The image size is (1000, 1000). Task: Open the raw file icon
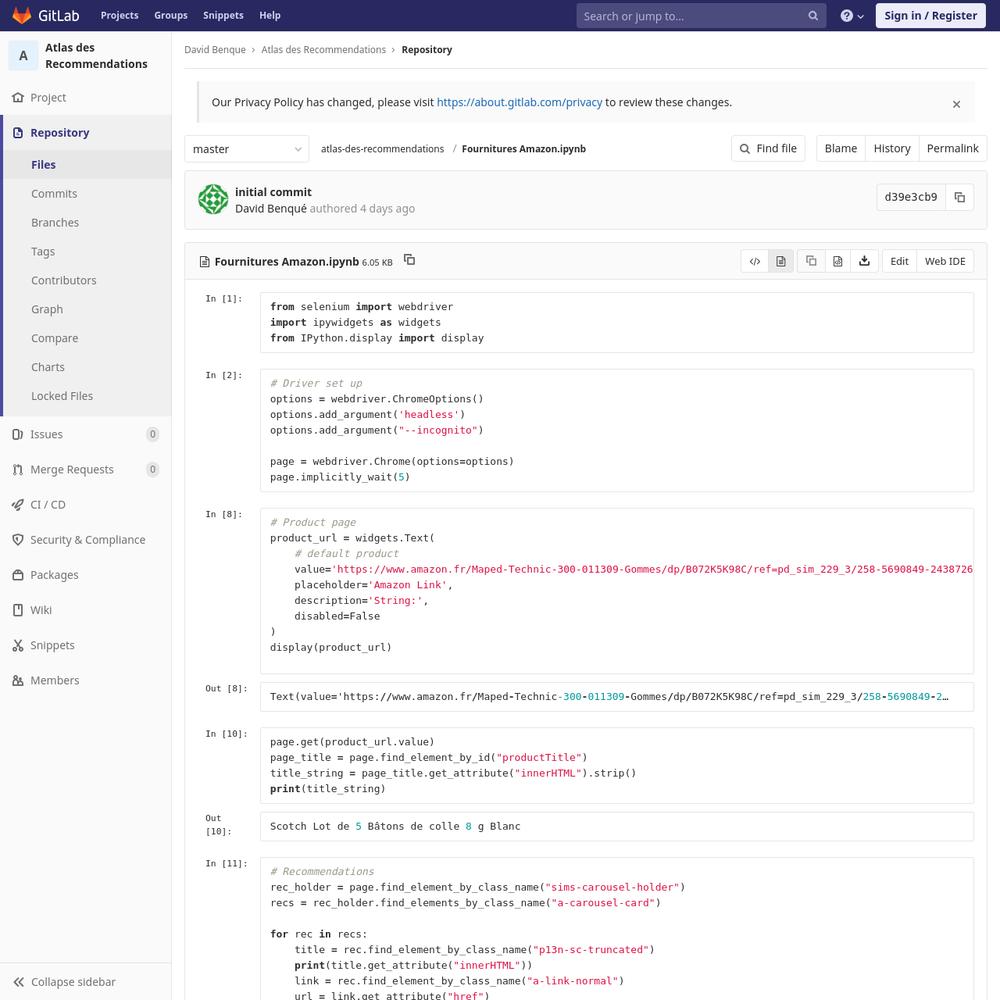(x=837, y=261)
